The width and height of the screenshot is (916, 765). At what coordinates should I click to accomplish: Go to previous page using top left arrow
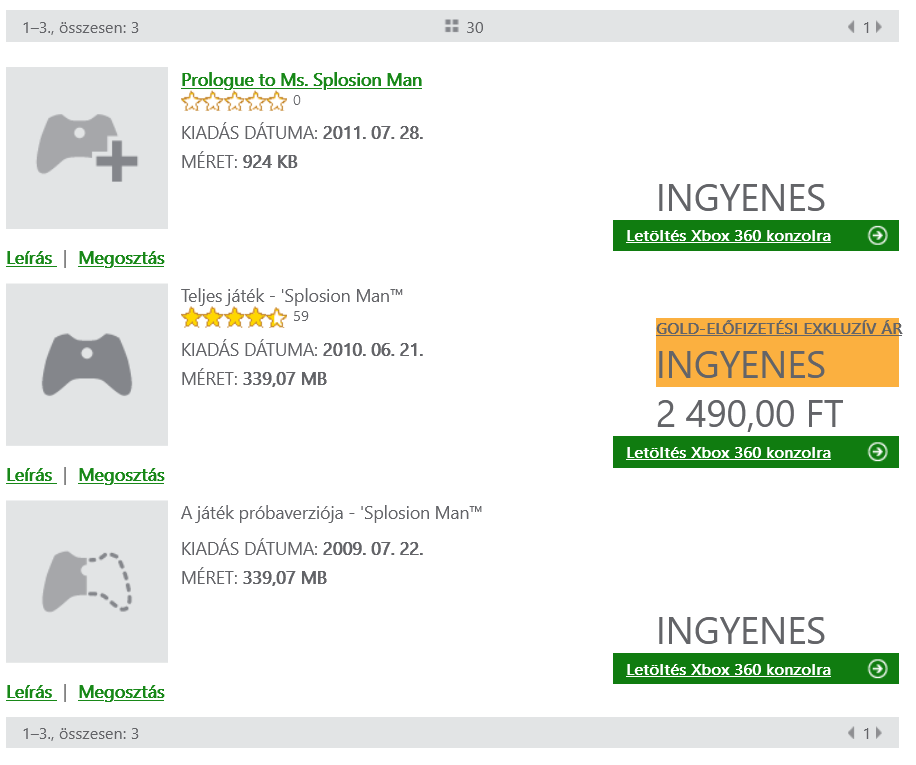[851, 27]
